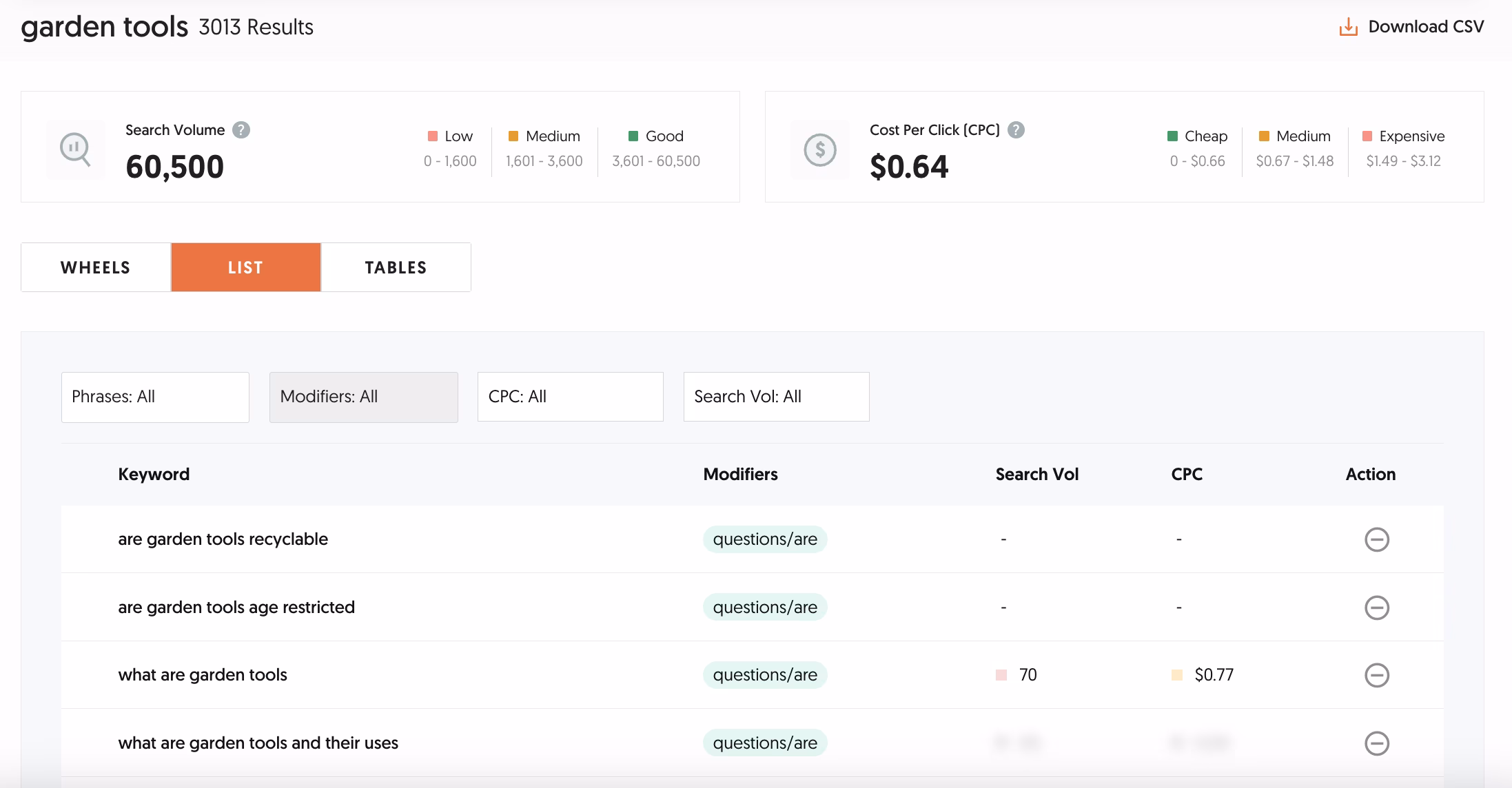Switch to the Wheels tab
The image size is (1512, 788).
coord(96,267)
